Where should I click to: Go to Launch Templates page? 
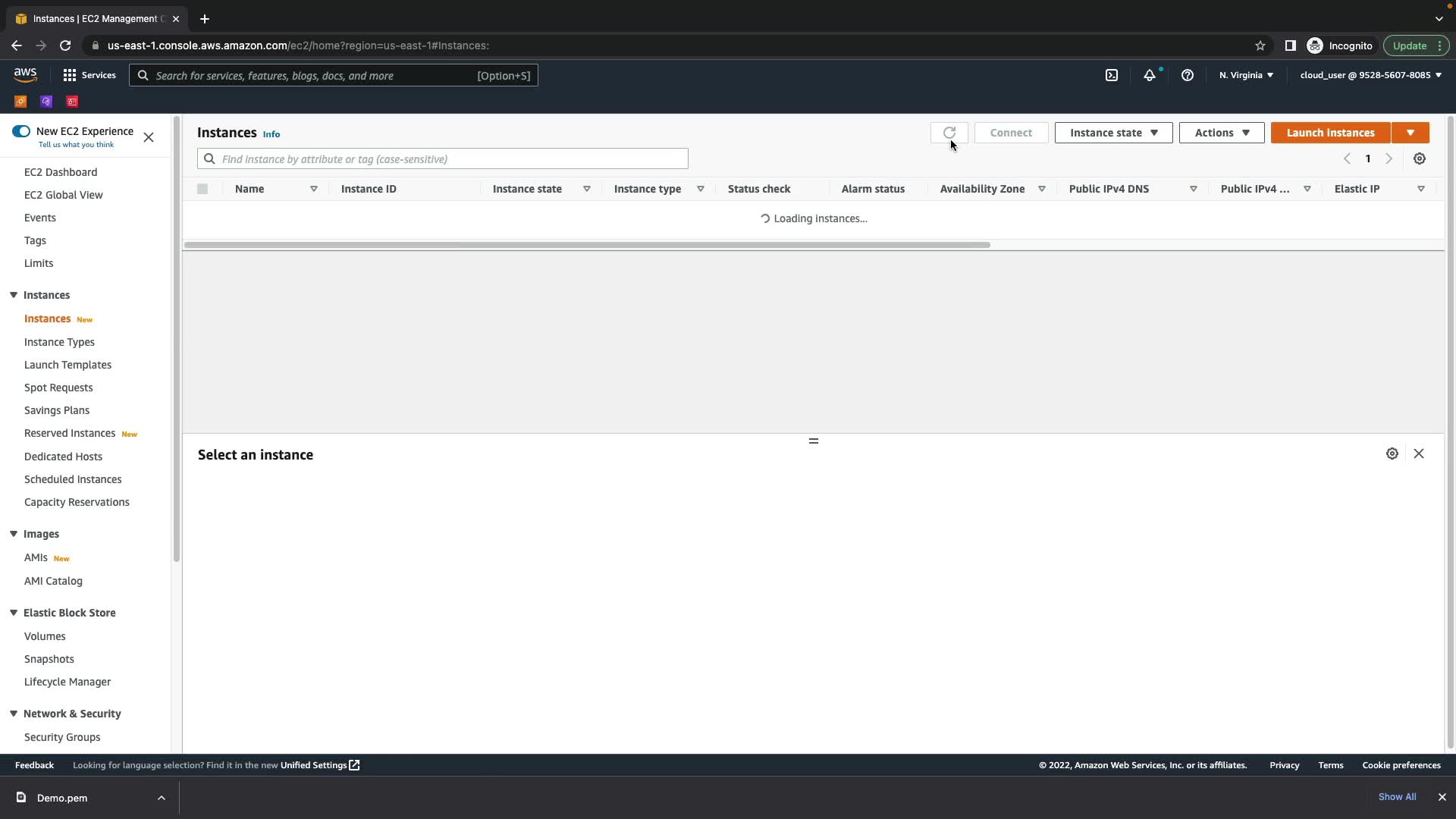pos(67,365)
